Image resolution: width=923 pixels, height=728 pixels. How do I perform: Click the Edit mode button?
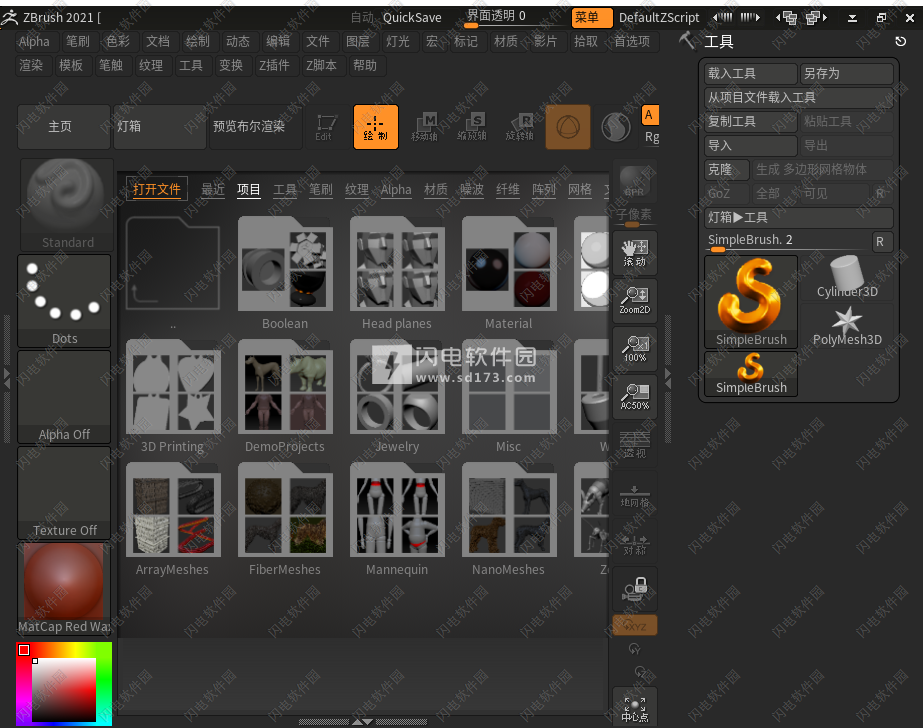point(326,127)
